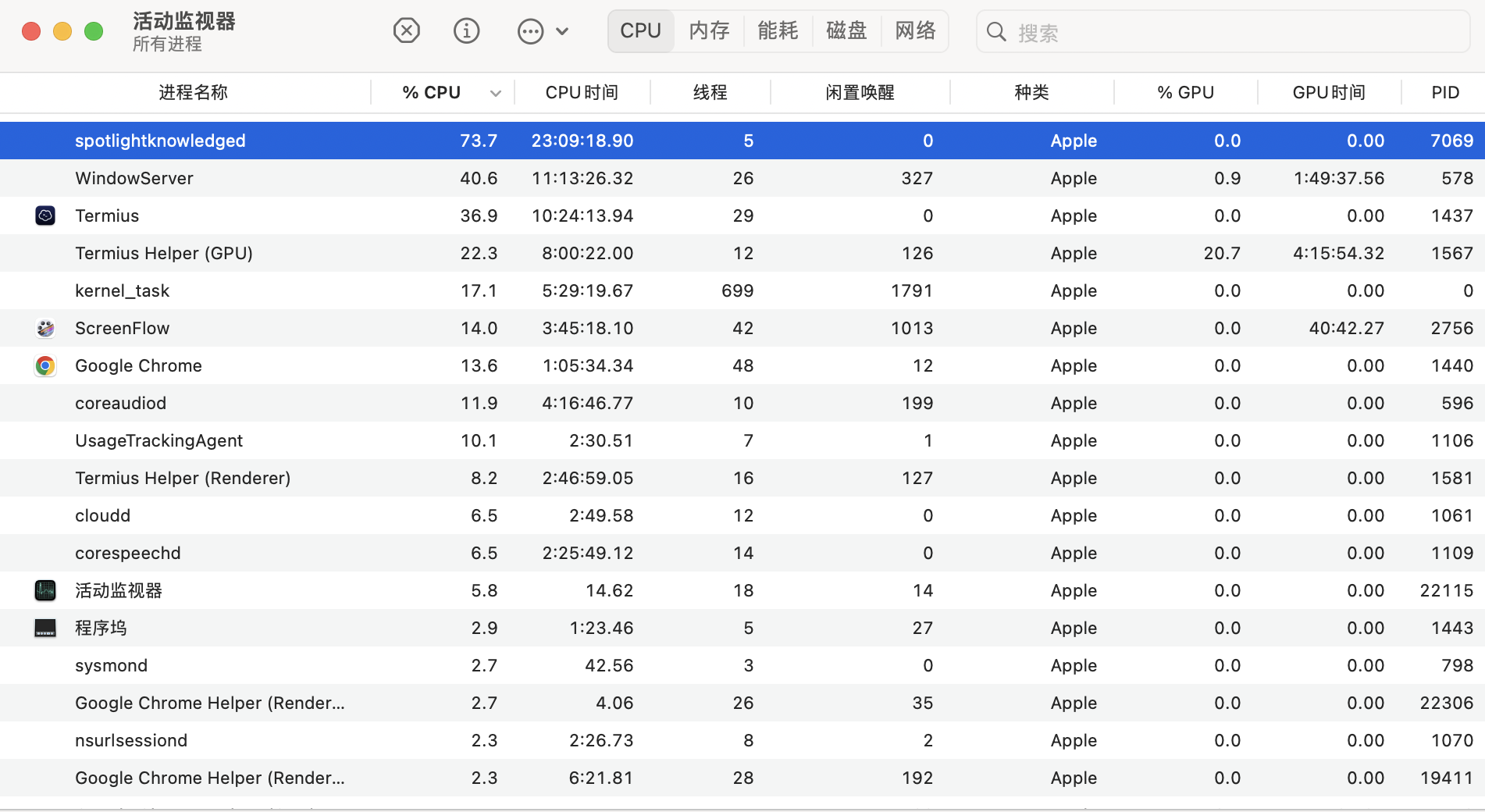This screenshot has width=1485, height=812.
Task: Sort by the 闲置唤醒 column header
Action: click(x=860, y=93)
